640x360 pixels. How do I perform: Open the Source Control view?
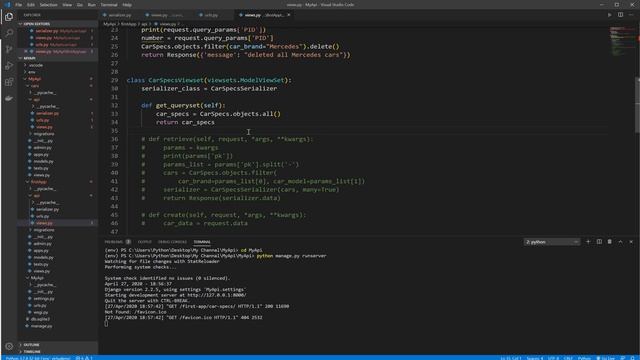[9, 49]
